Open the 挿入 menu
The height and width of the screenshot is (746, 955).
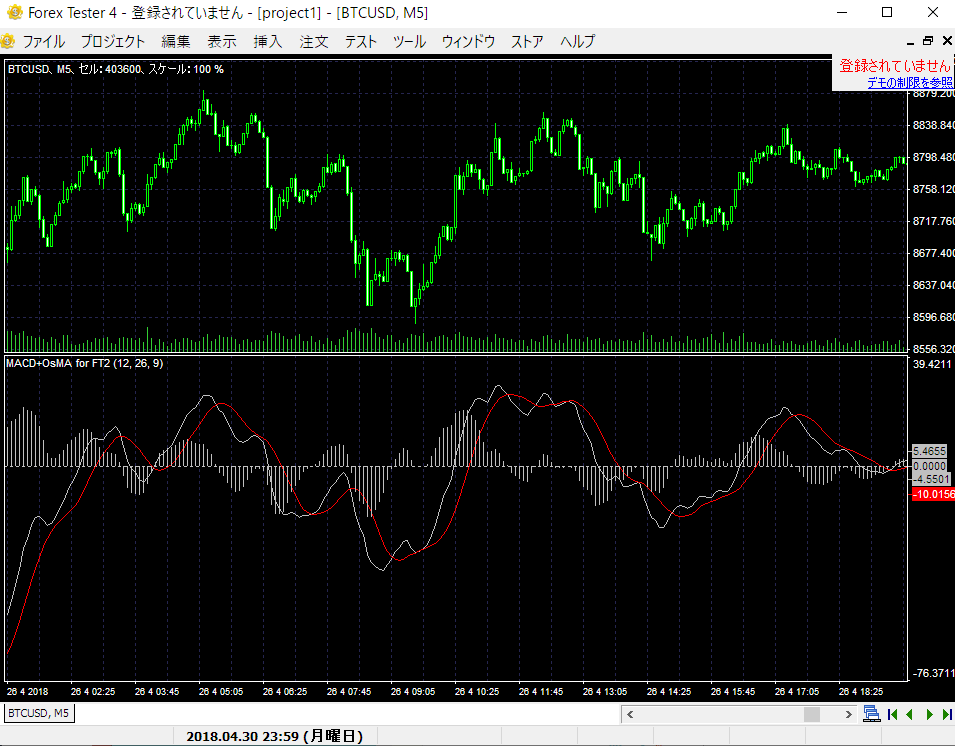tap(268, 41)
